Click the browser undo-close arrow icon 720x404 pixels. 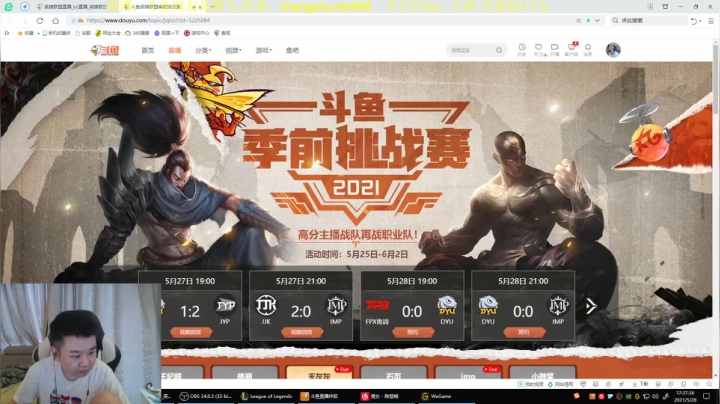coord(694,21)
